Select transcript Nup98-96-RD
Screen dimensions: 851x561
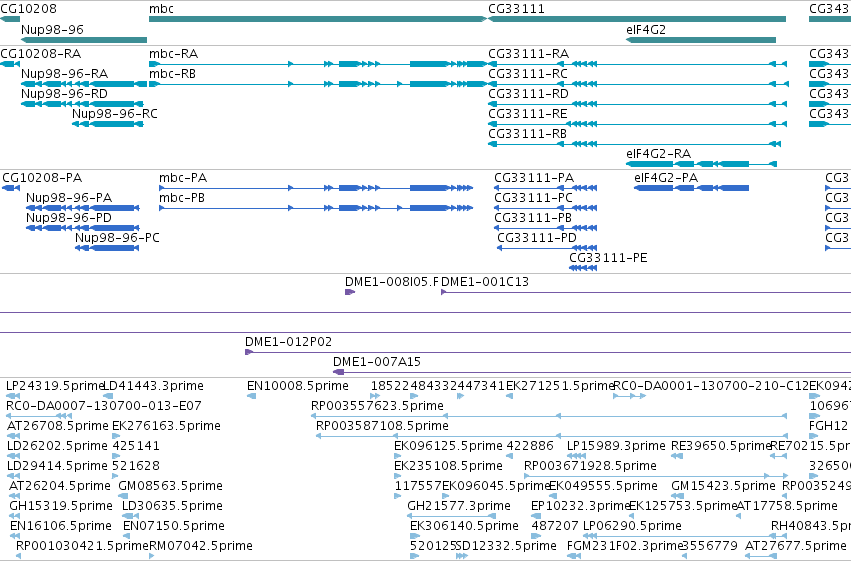tap(82, 104)
